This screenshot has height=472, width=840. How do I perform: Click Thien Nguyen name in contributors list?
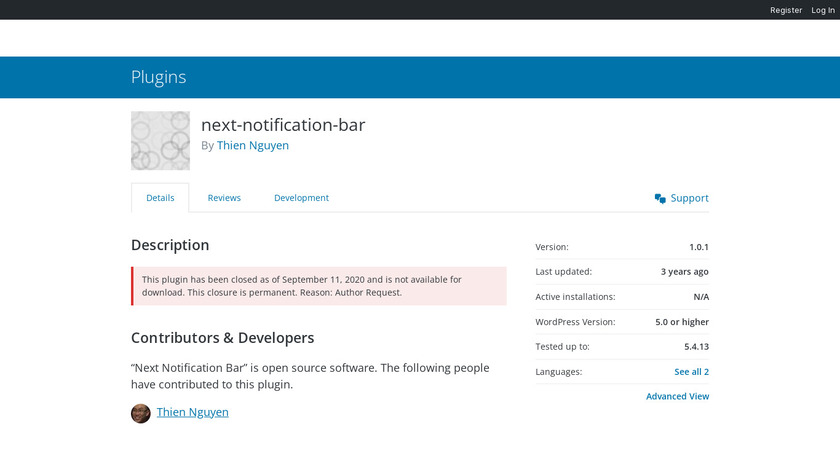click(x=193, y=412)
